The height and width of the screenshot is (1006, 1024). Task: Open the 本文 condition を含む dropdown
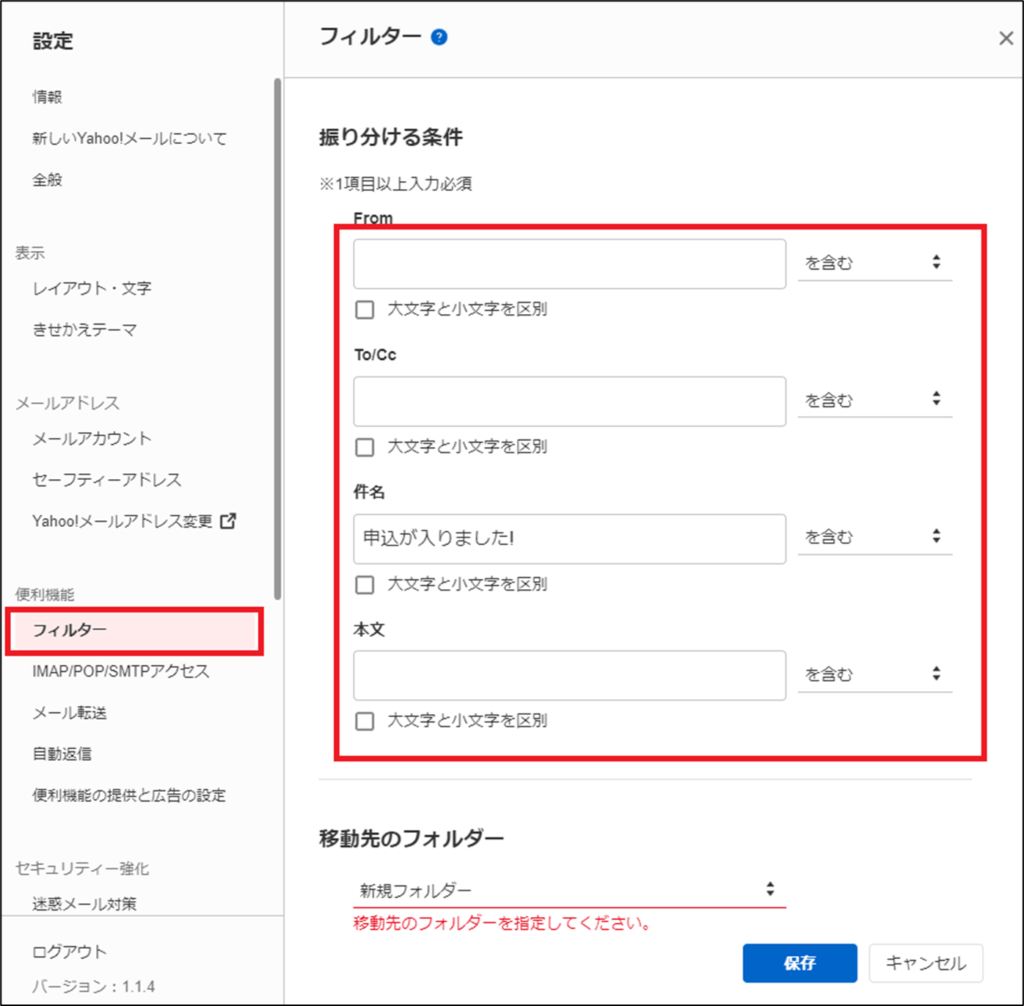(874, 674)
